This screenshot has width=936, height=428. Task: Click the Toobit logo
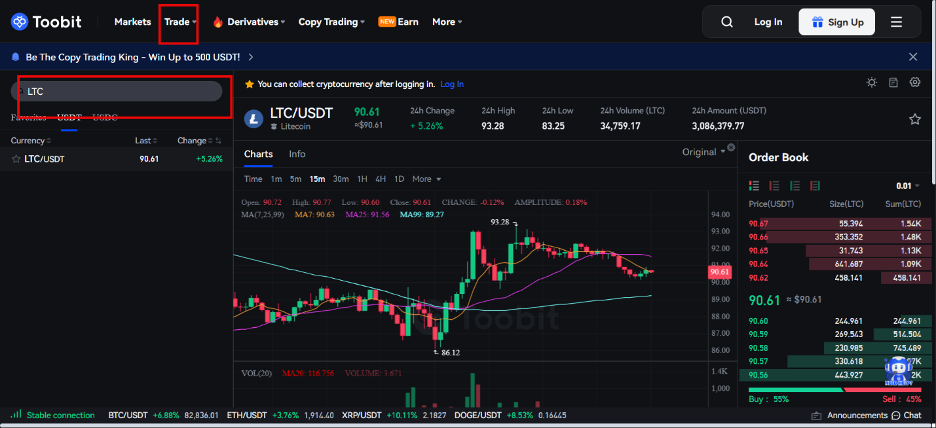click(47, 22)
